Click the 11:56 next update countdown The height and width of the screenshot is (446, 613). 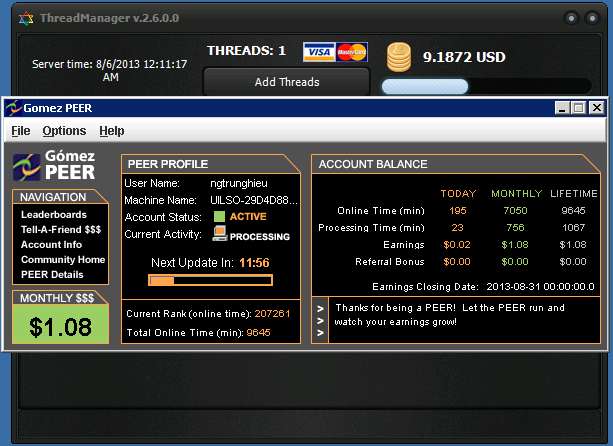coord(254,263)
